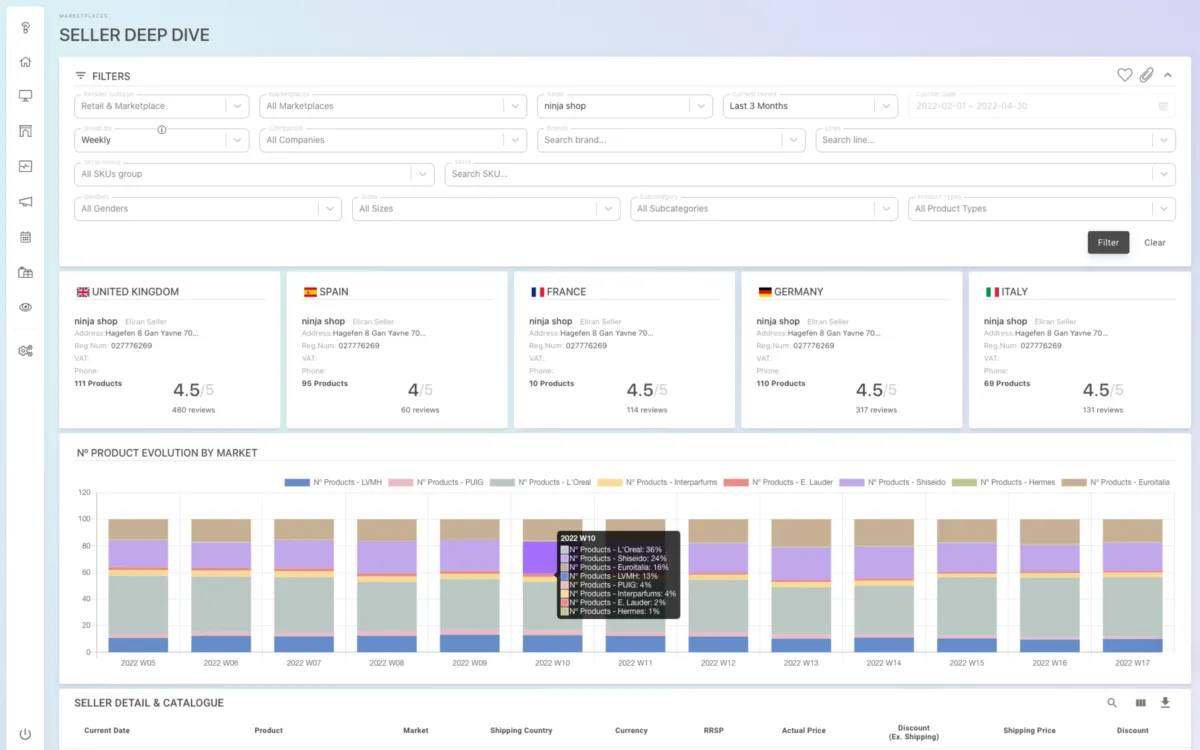Open the All Genders dropdown
1200x750 pixels.
point(208,209)
